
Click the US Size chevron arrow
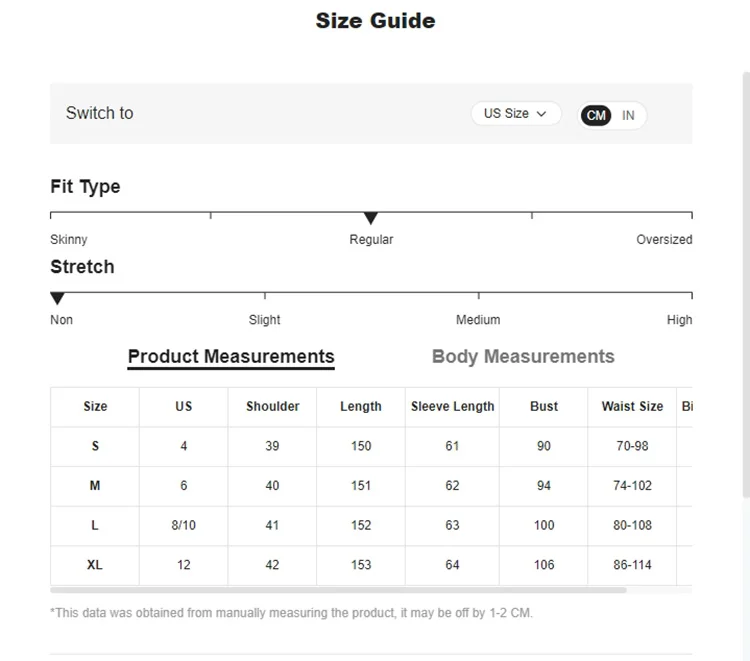tap(541, 114)
